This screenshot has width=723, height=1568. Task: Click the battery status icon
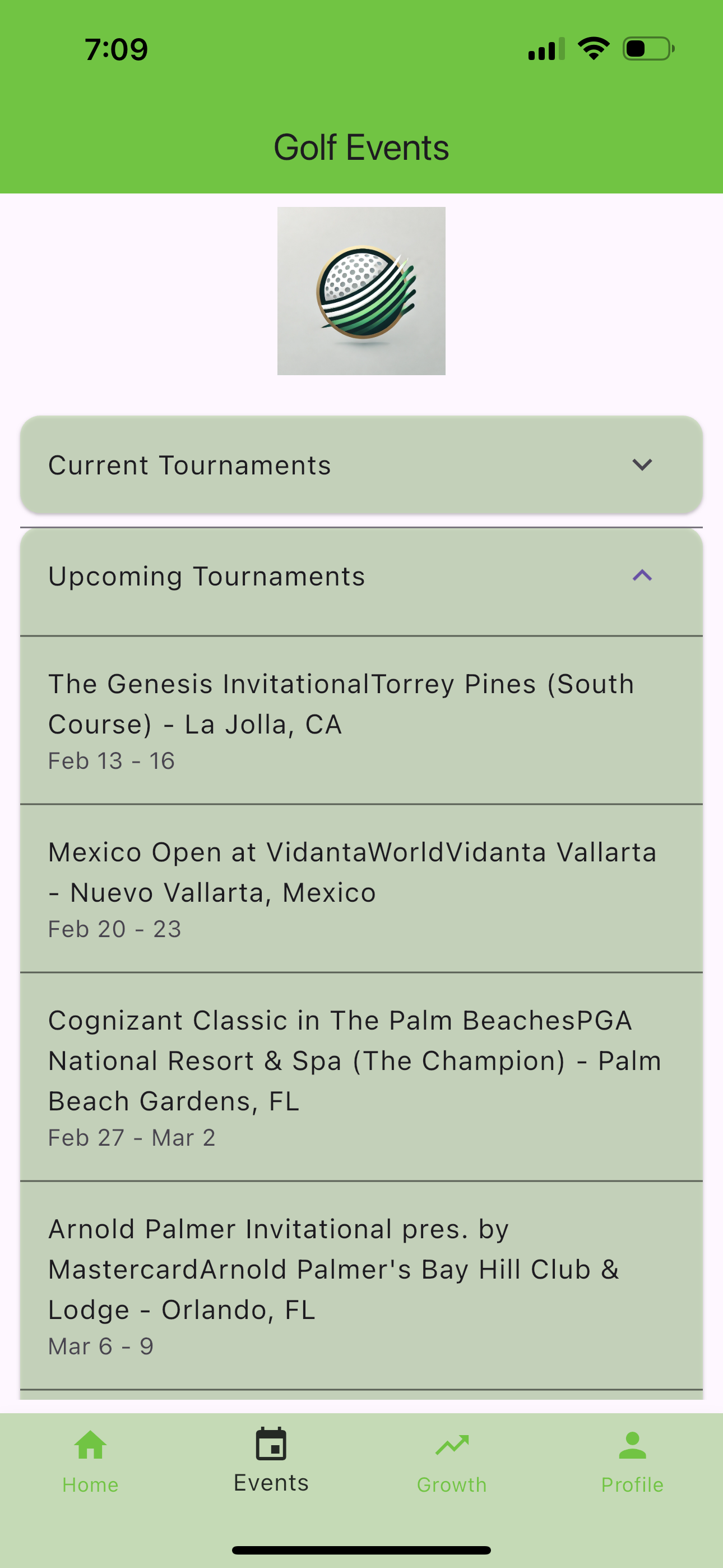coord(648,48)
